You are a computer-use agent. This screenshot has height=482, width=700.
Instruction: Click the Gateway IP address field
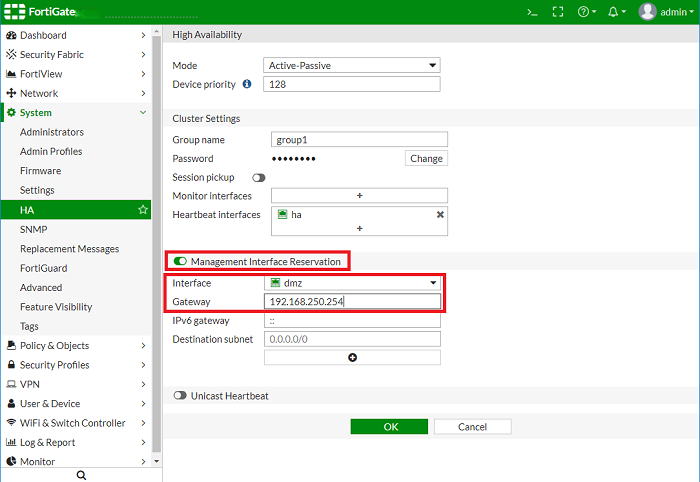[352, 302]
